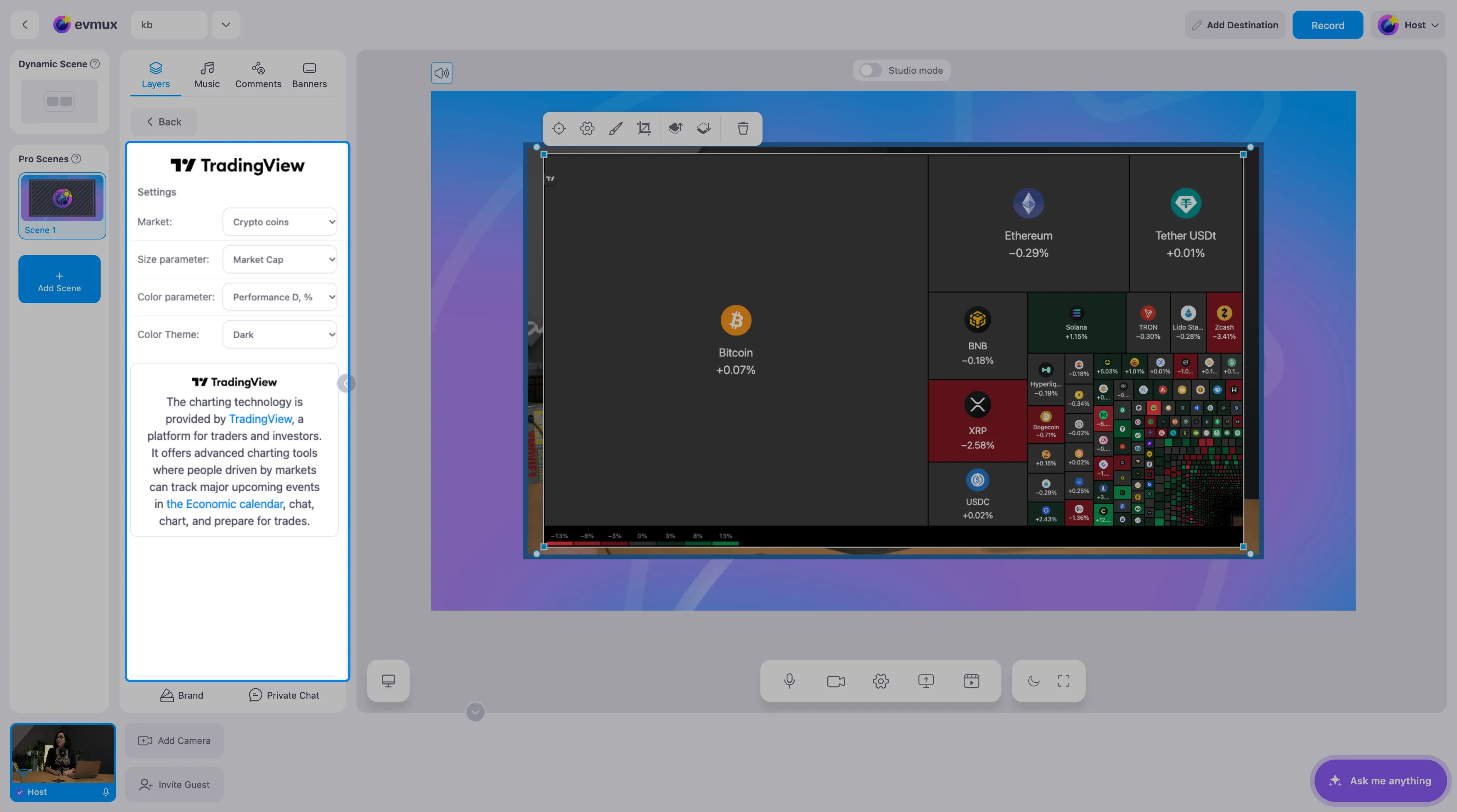Click the Back button in Layers panel
Screen dimensions: 1457x812
point(164,122)
